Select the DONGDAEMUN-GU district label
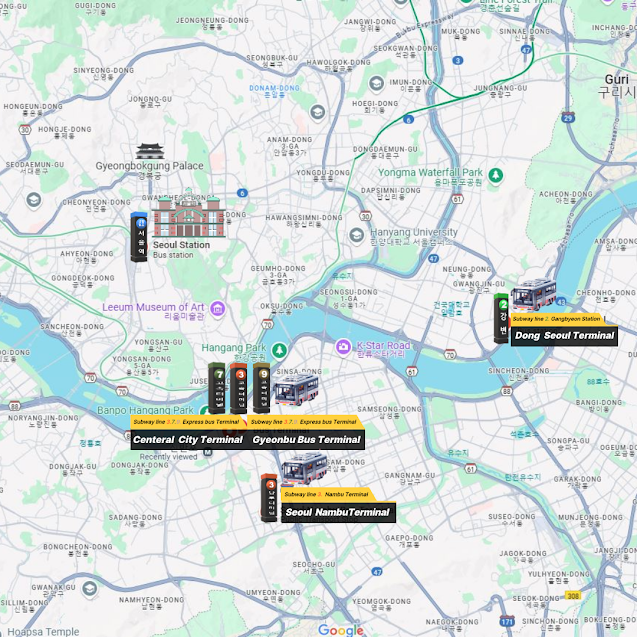Image resolution: width=637 pixels, height=637 pixels. (x=385, y=149)
